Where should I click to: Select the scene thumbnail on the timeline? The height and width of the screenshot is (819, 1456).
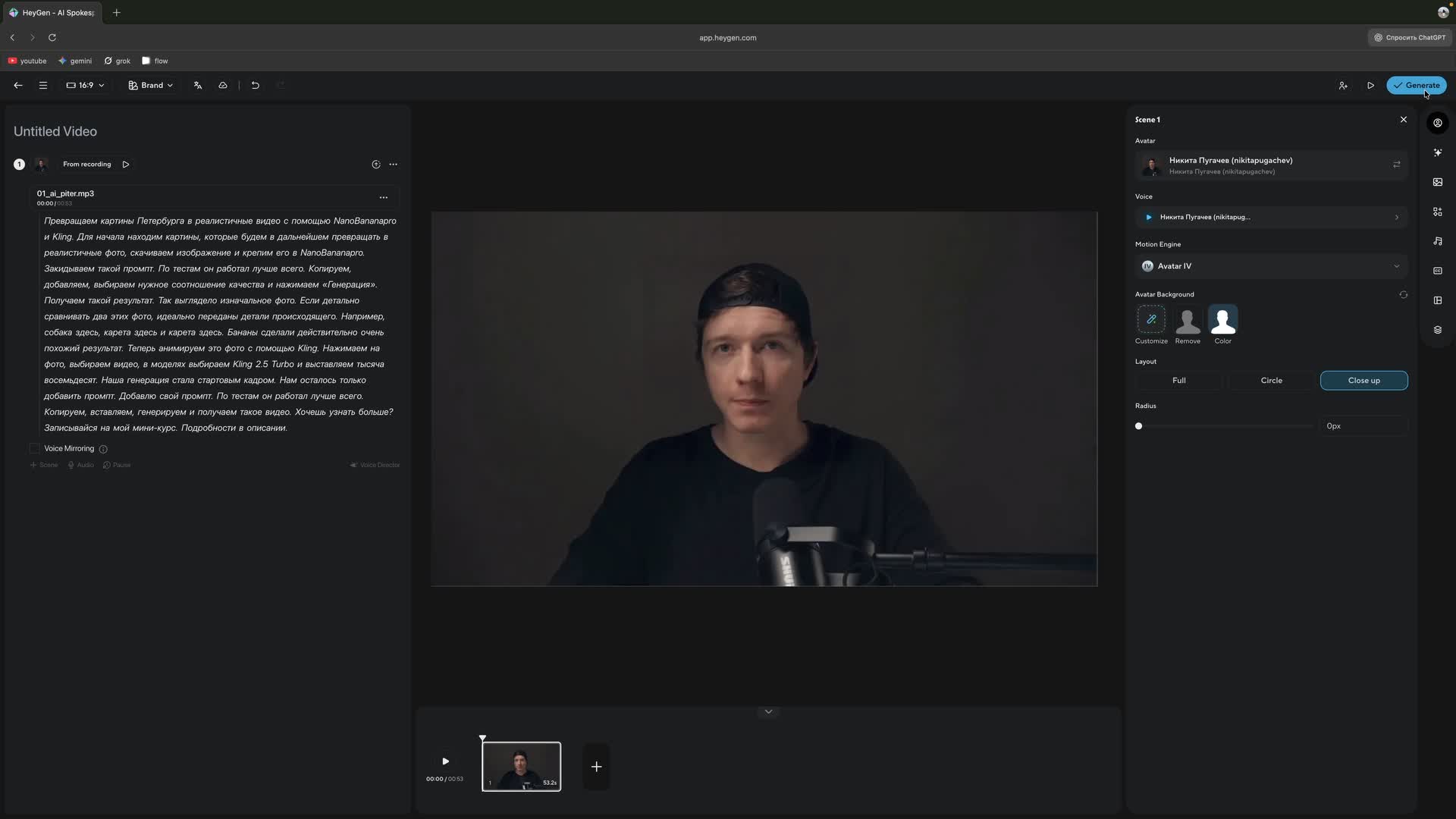(521, 766)
